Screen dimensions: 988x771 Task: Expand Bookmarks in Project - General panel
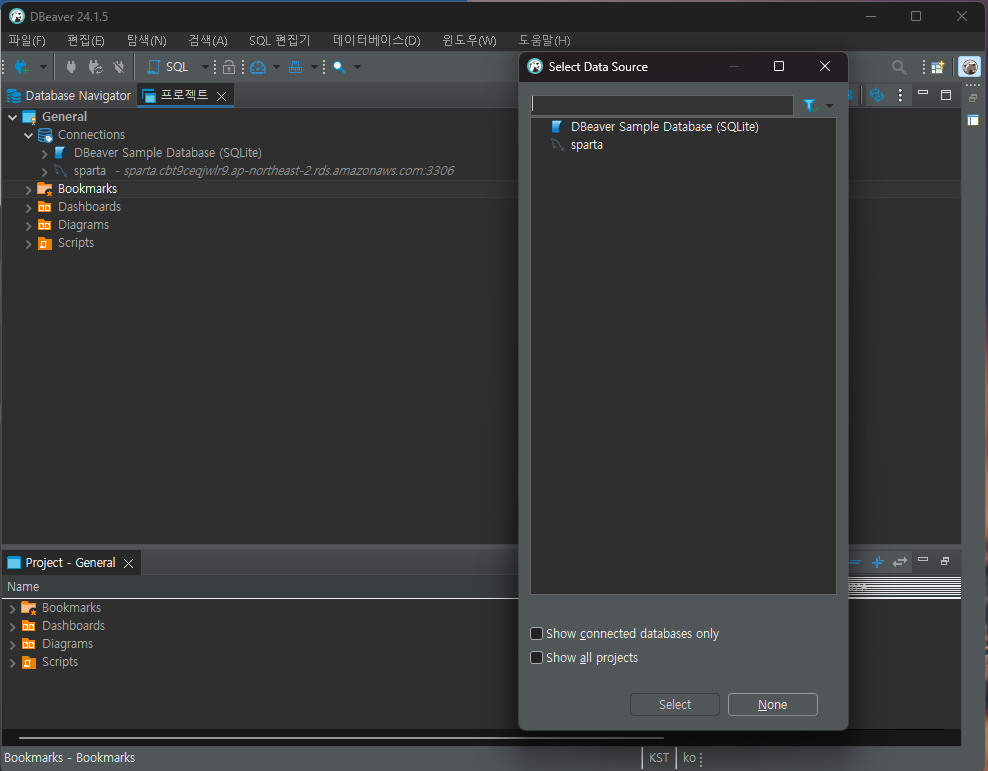(x=13, y=608)
